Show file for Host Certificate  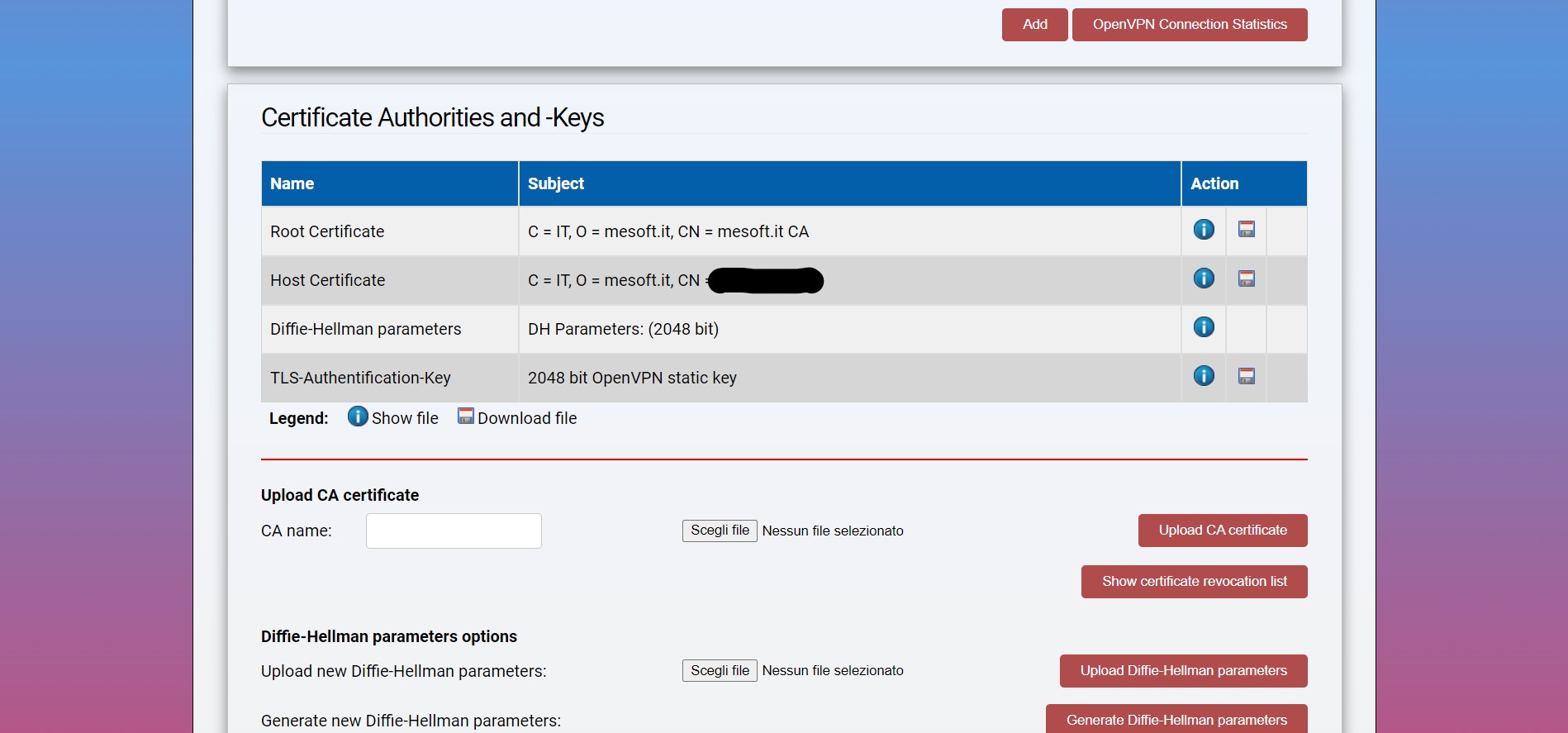point(1204,278)
